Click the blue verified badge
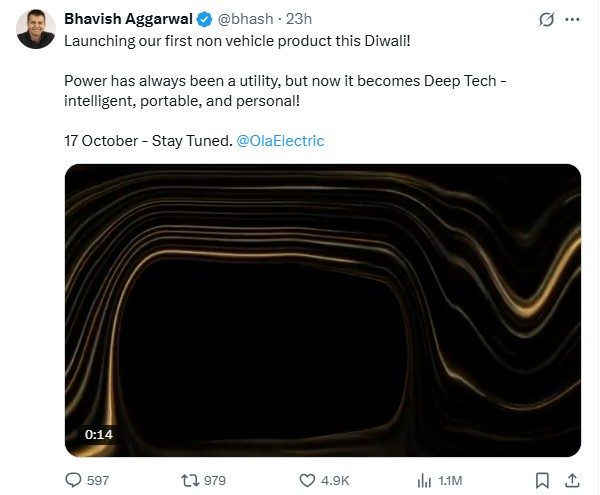600x495 pixels. (205, 18)
